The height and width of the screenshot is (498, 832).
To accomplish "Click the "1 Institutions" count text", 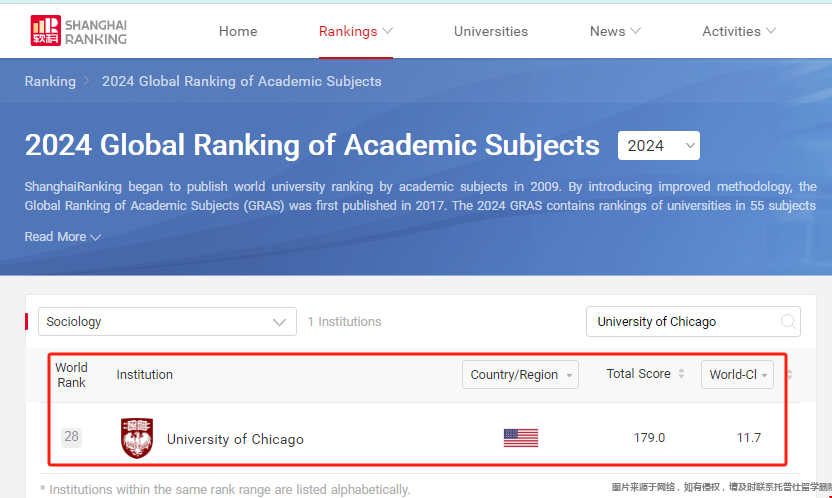I will [344, 321].
